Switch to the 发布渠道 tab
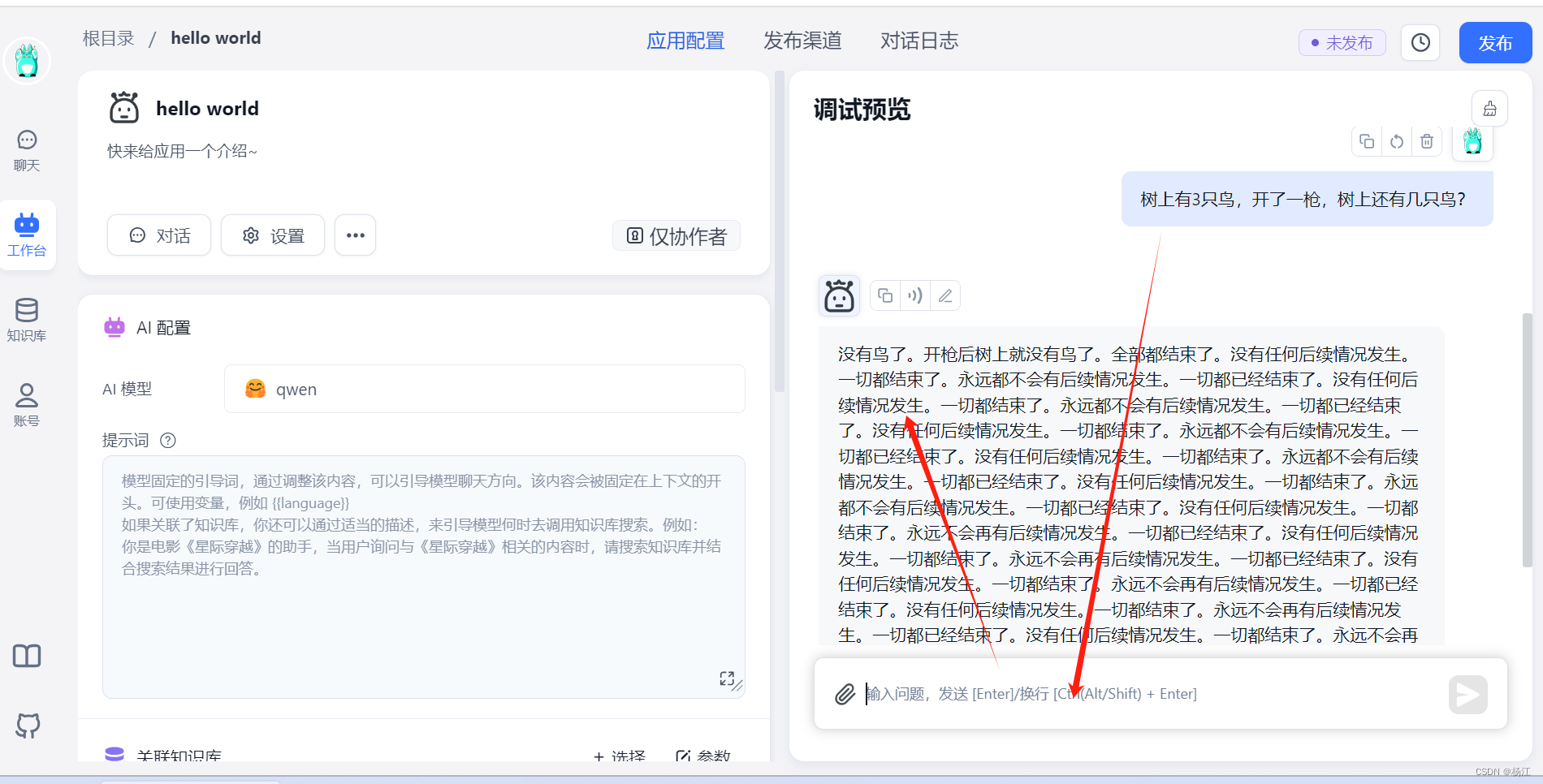Image resolution: width=1543 pixels, height=784 pixels. click(802, 41)
